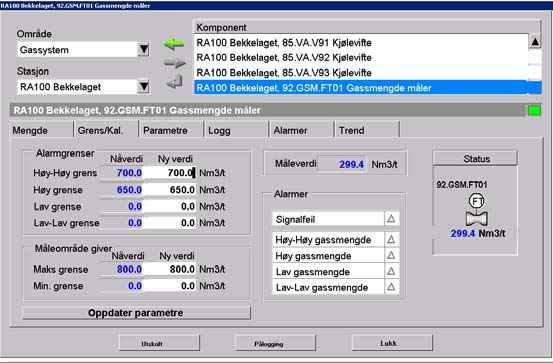Click the Pålogging button

(x=275, y=343)
